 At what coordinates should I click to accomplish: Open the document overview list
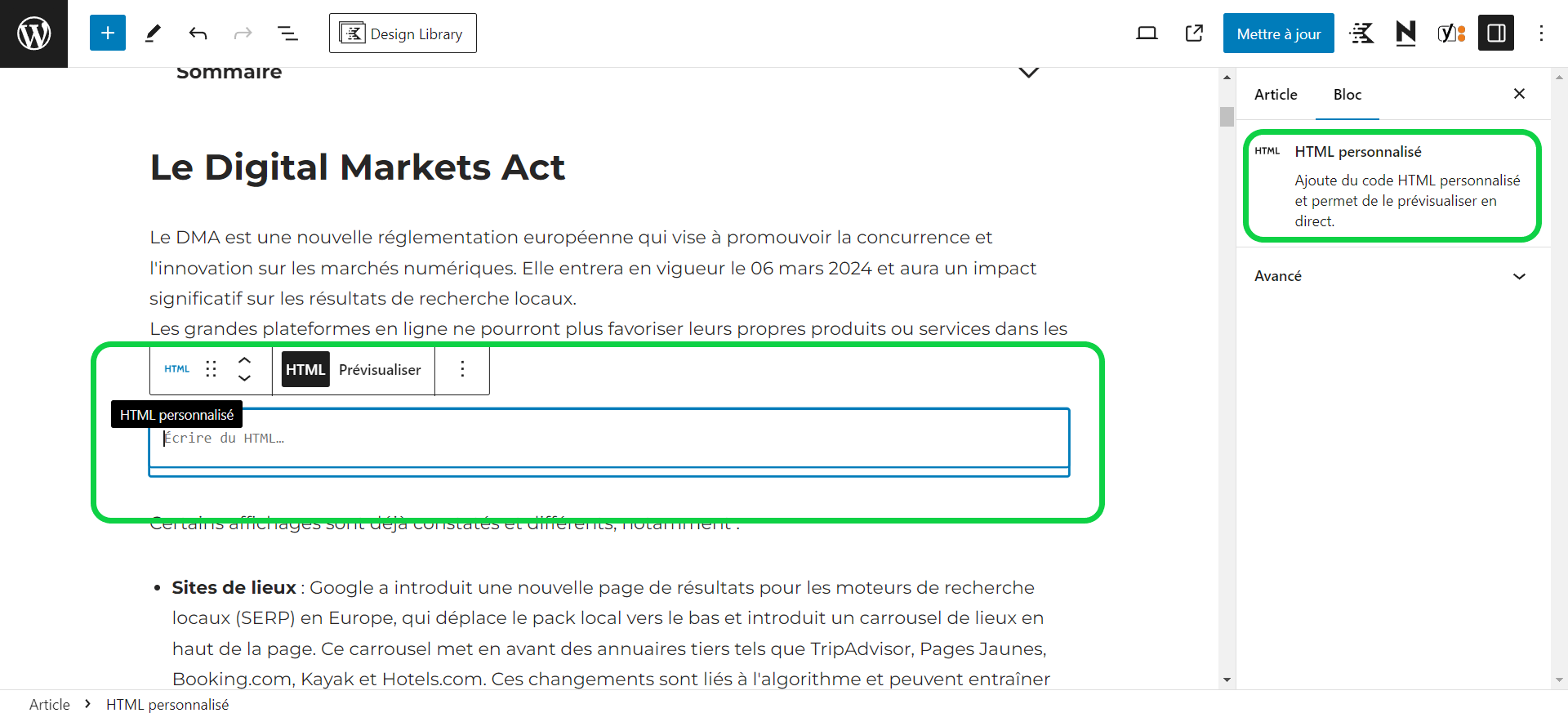coord(287,33)
